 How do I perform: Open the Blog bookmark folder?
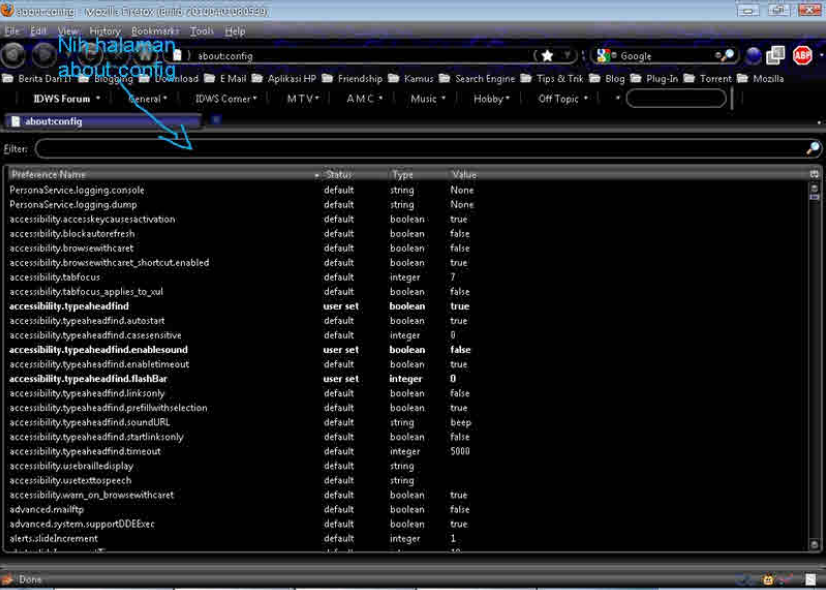tap(607, 78)
